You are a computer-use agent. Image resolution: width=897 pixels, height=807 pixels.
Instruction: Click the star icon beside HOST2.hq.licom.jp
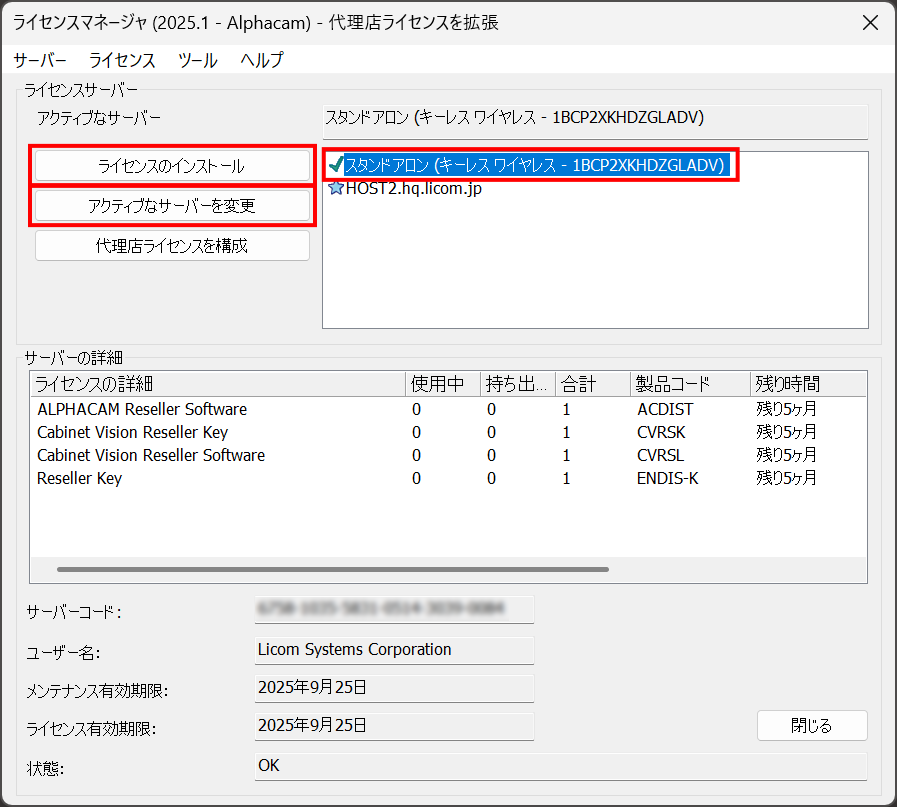pos(336,188)
